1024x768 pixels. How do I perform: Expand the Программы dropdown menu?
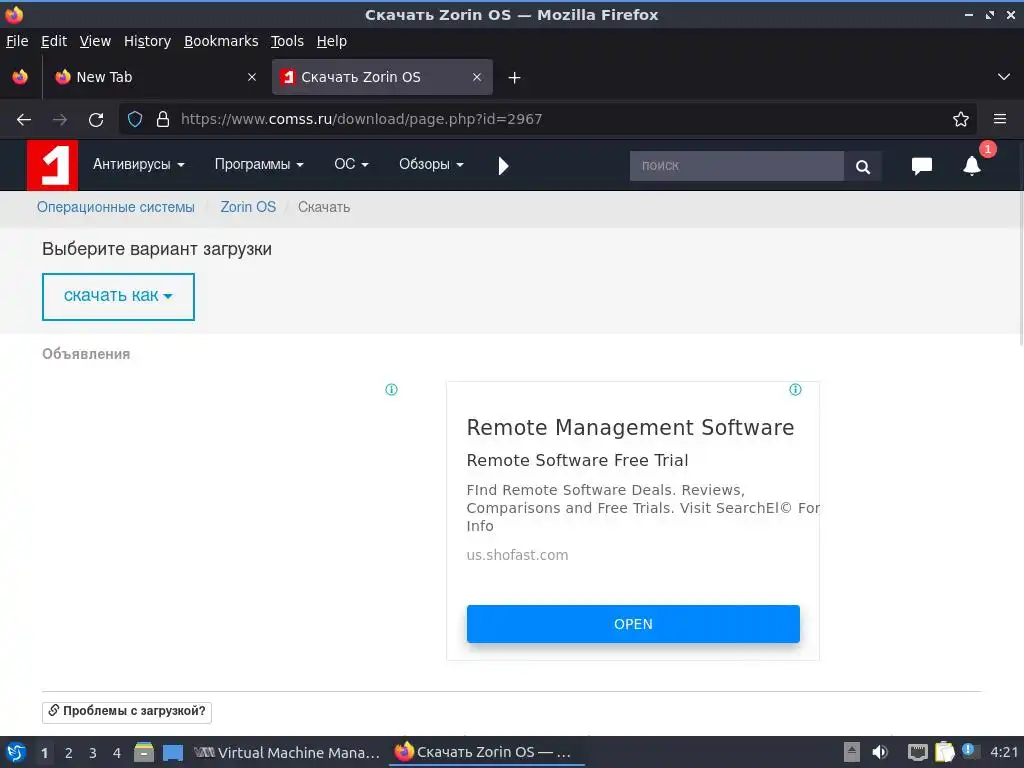[x=259, y=165]
